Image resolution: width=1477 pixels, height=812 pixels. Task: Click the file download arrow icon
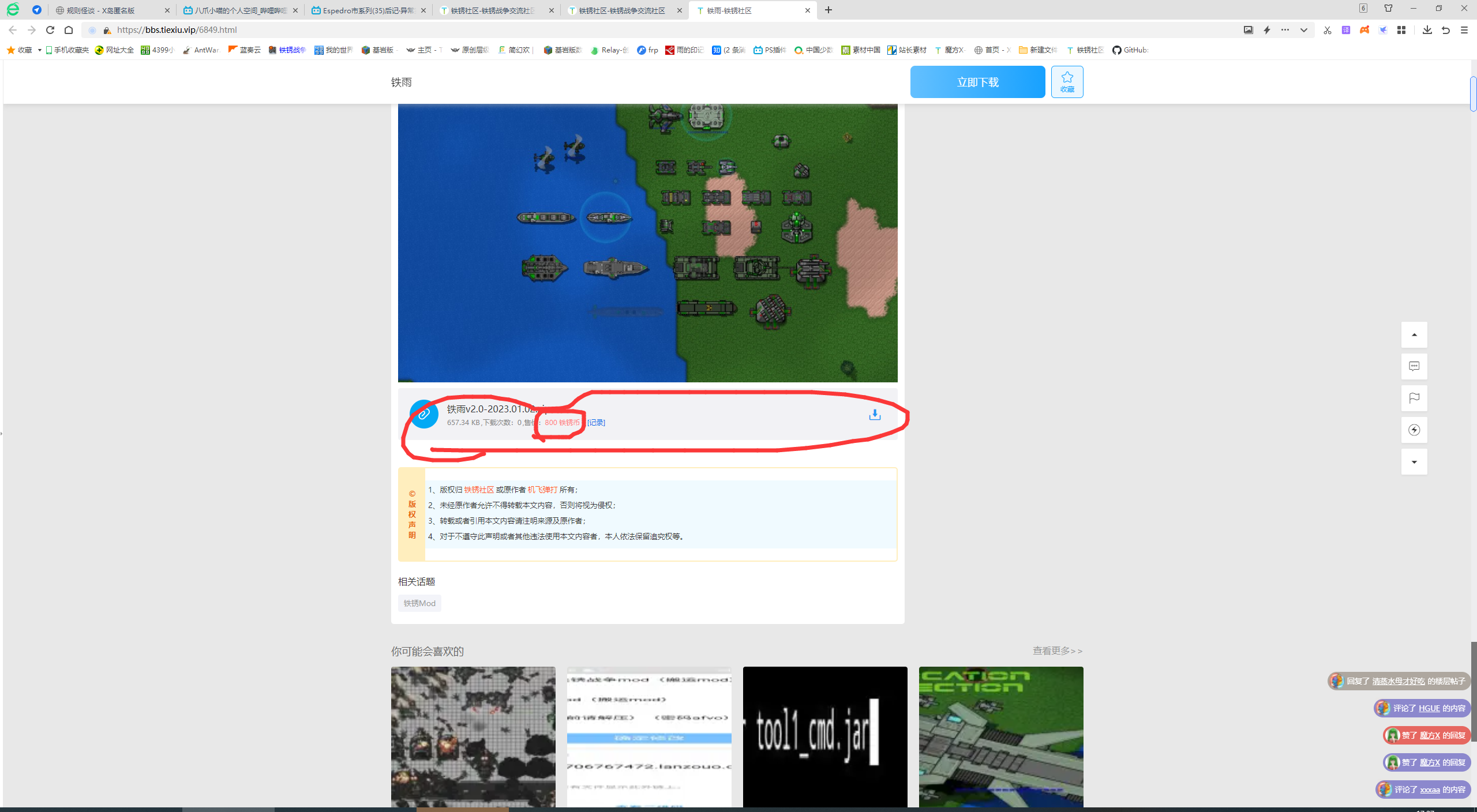tap(875, 415)
